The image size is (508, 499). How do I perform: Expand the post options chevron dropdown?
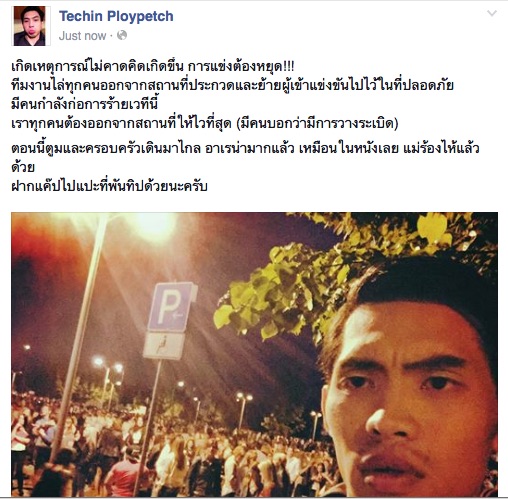(x=492, y=13)
